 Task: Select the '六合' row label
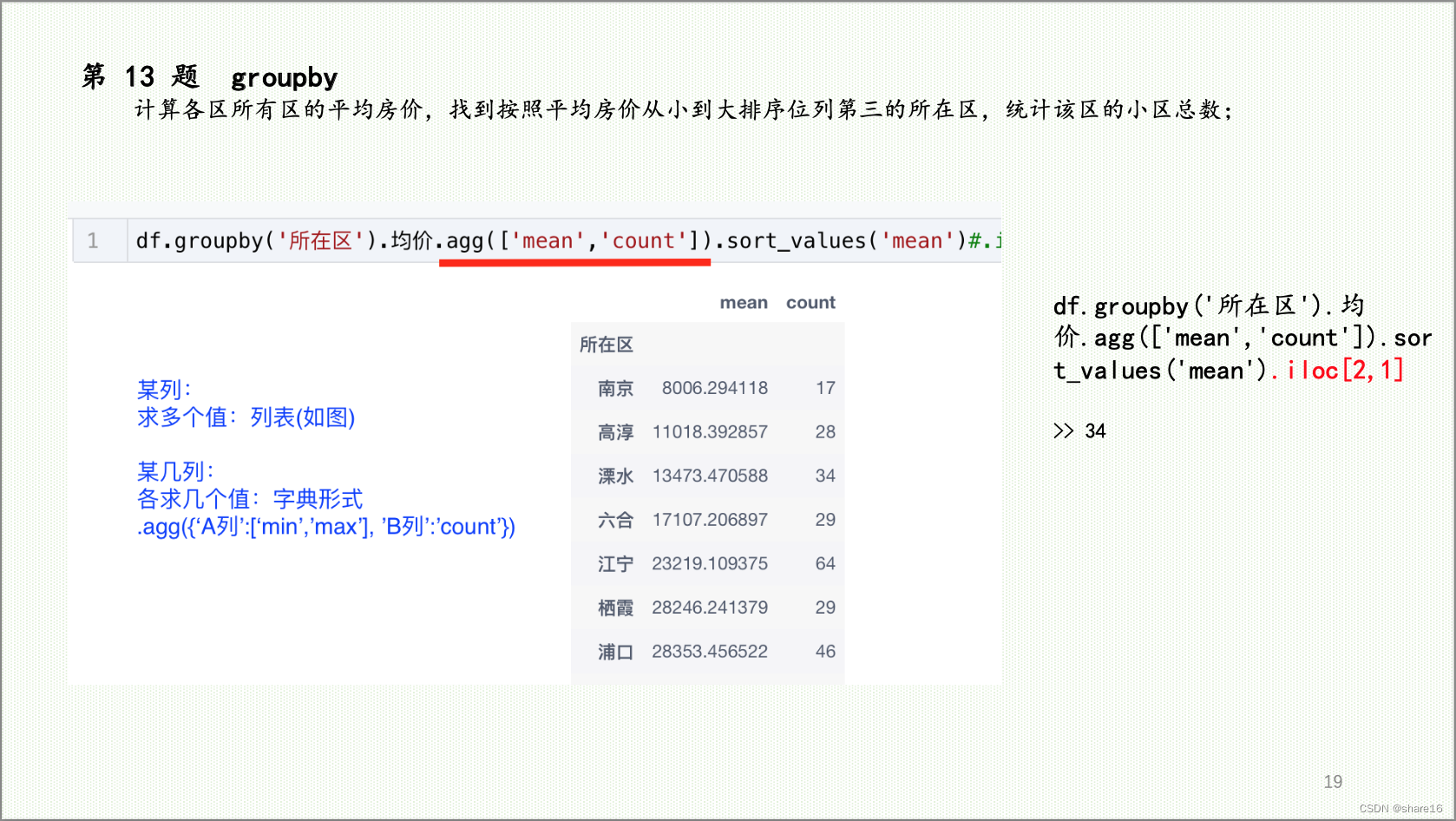615,520
